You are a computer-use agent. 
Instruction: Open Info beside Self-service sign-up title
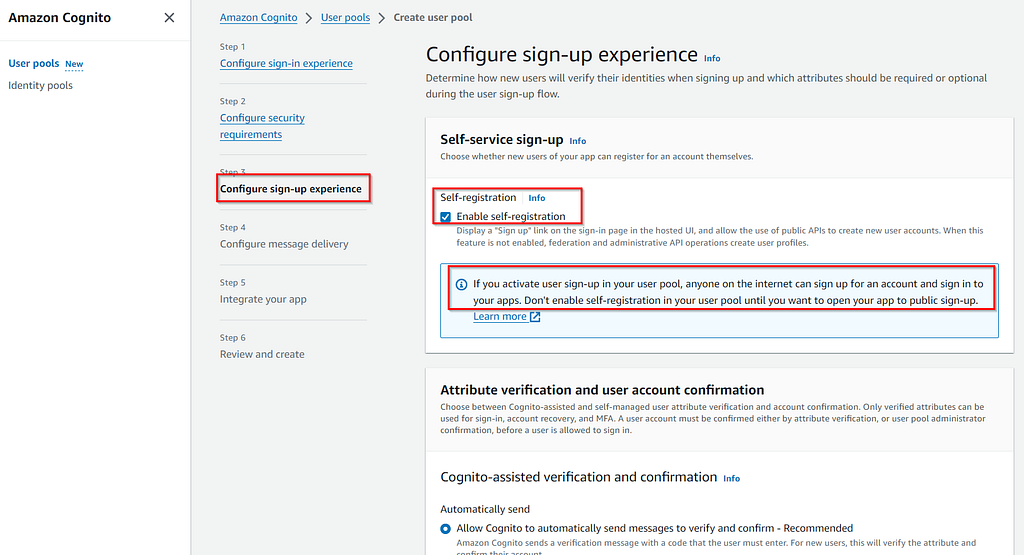577,141
